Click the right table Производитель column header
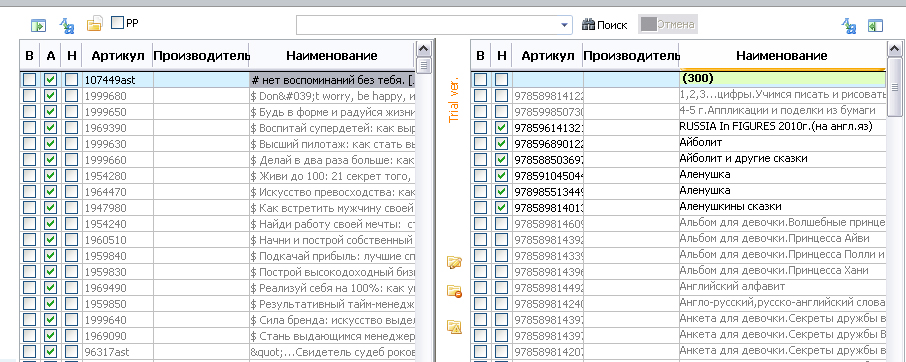Image resolution: width=906 pixels, height=362 pixels. pyautogui.click(x=631, y=56)
